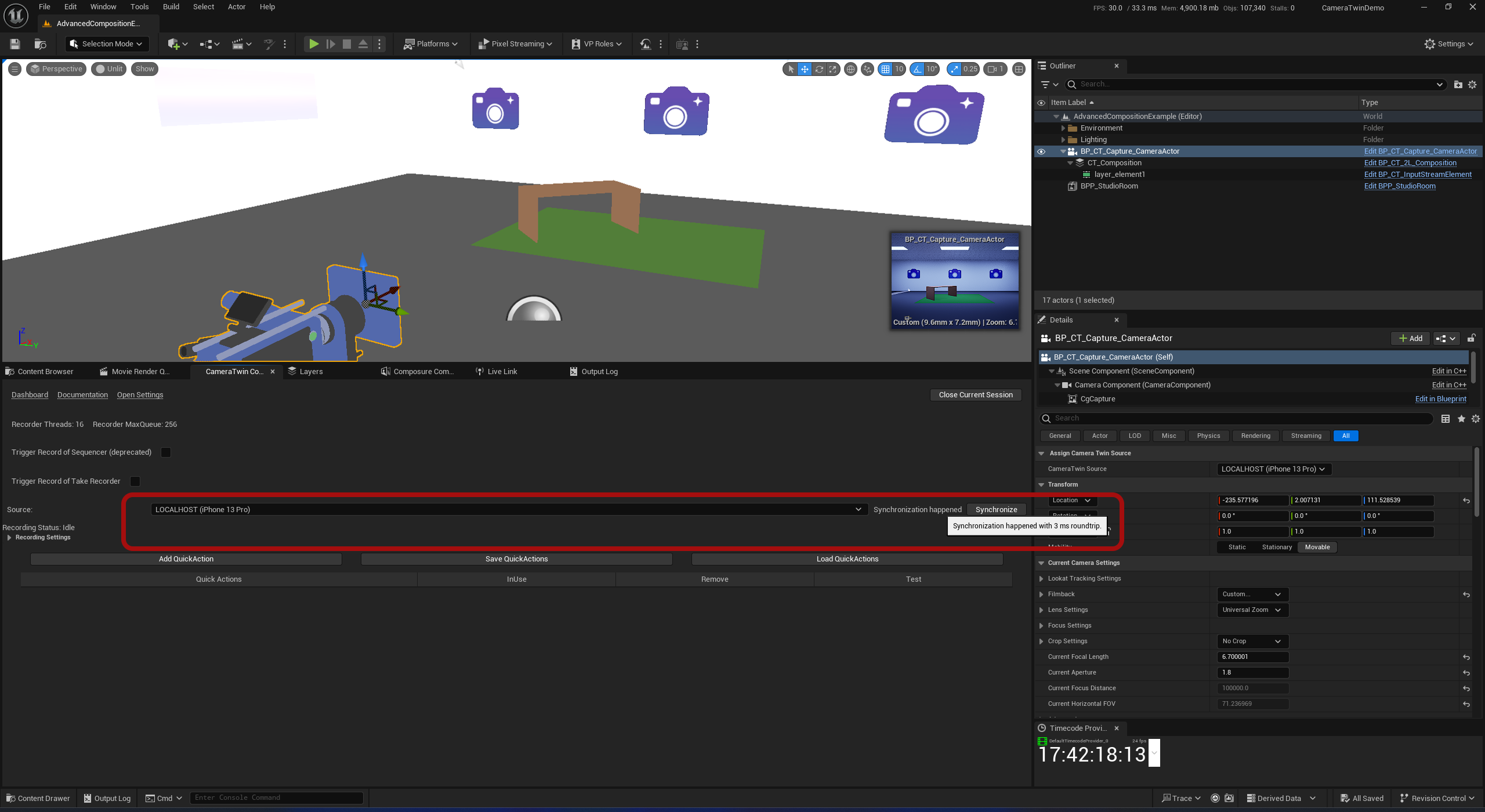Click the Content Browser search toolbar icon

40,44
